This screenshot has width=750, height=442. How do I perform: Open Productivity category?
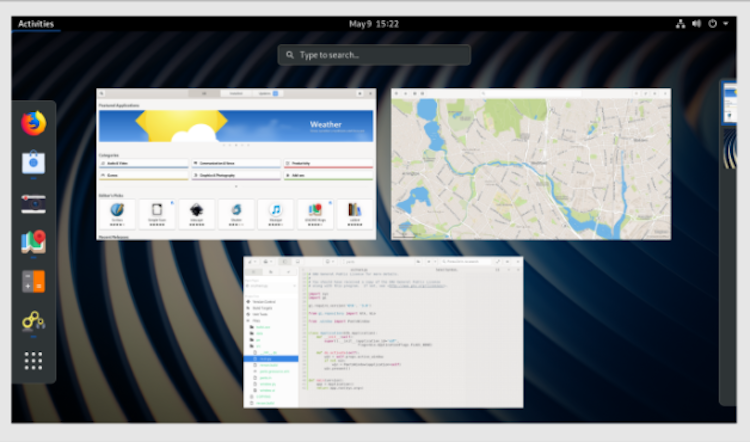click(x=328, y=164)
